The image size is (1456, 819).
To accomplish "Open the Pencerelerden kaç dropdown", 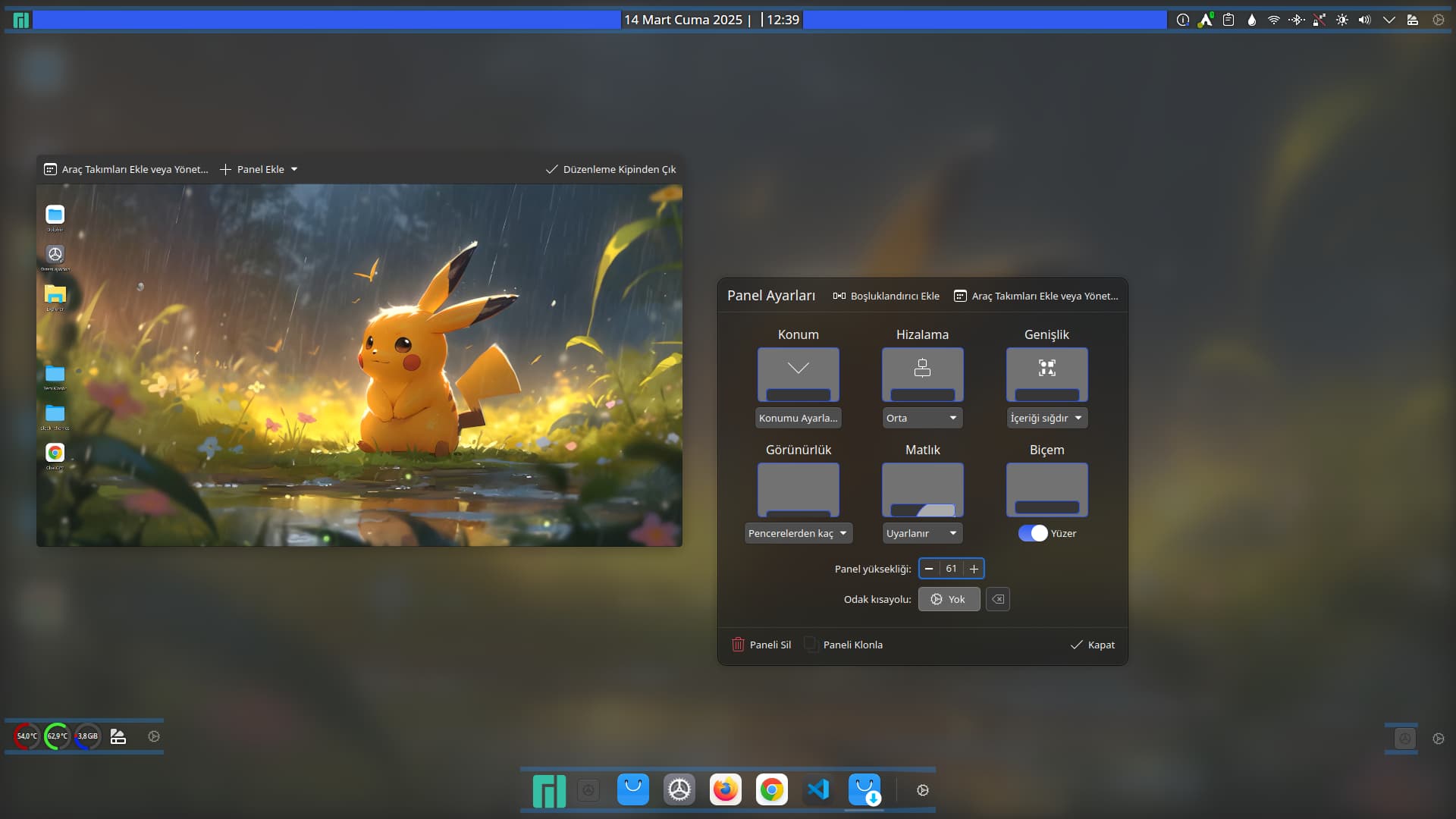I will pyautogui.click(x=799, y=533).
